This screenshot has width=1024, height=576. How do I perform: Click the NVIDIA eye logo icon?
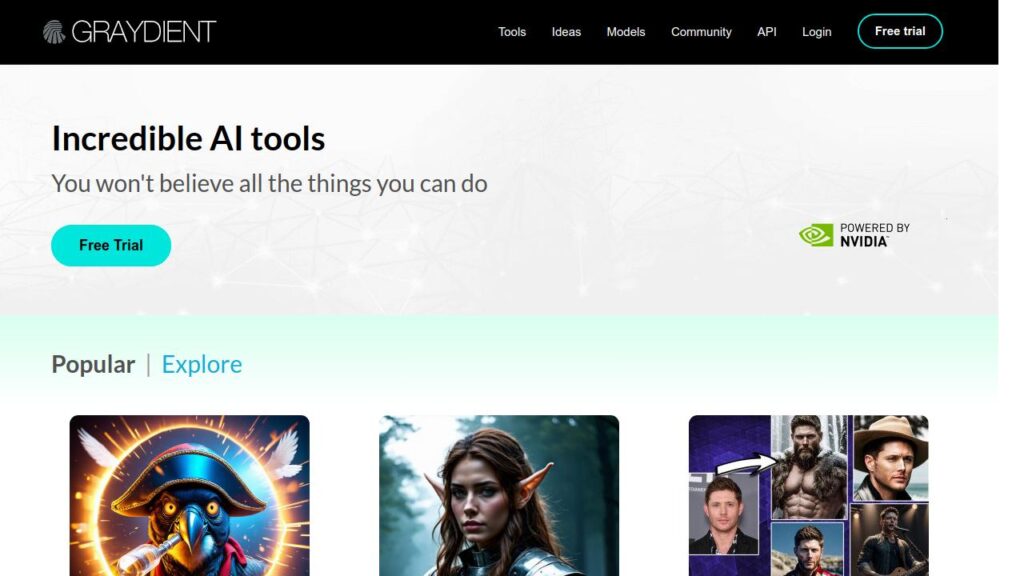pyautogui.click(x=816, y=235)
